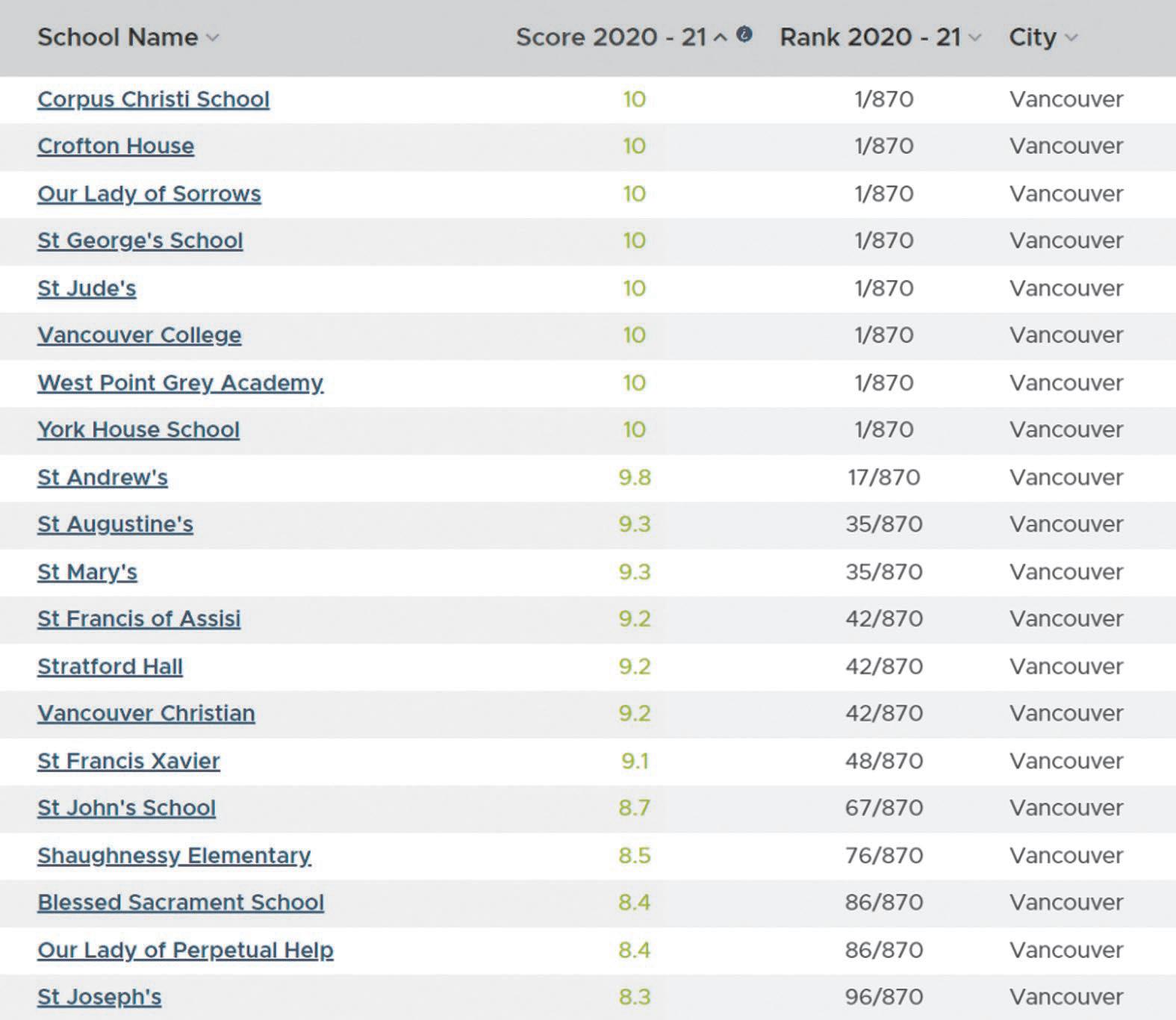
Task: Open the St Mary's school page
Action: pyautogui.click(x=87, y=572)
